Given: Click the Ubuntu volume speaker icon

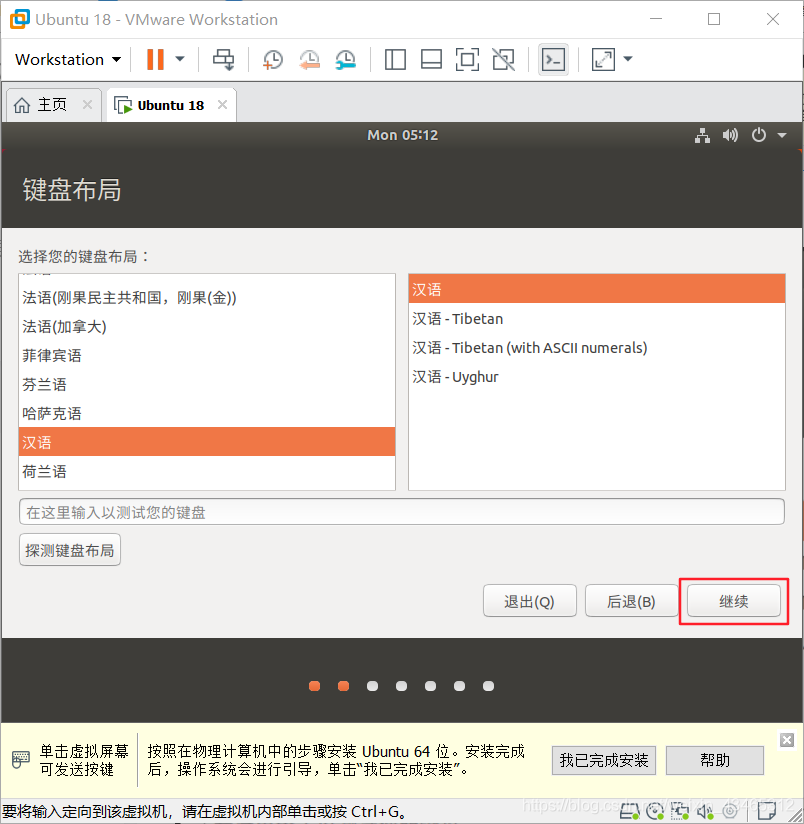Looking at the screenshot, I should click(730, 135).
